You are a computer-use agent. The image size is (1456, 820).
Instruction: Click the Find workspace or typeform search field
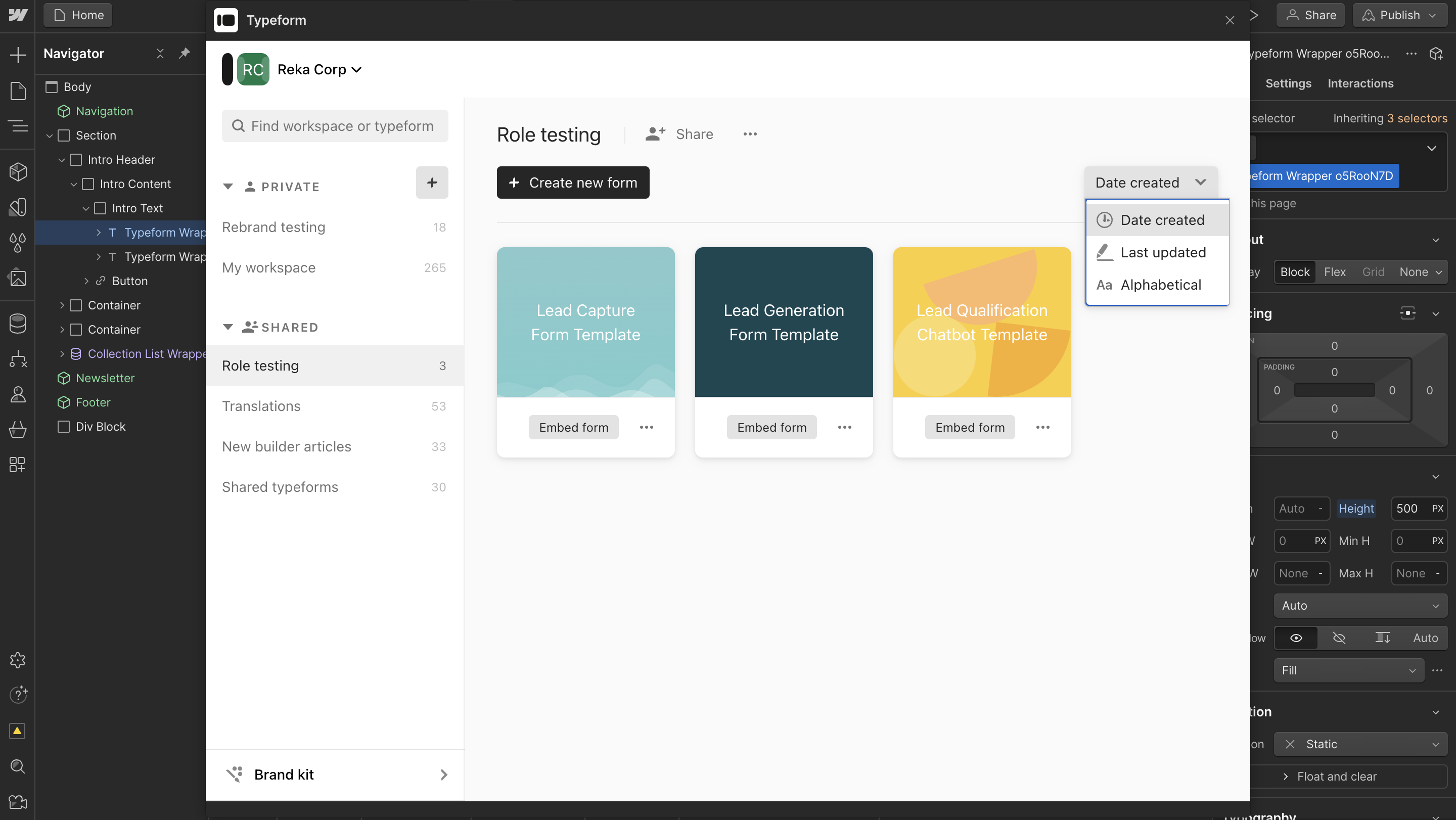coord(335,126)
